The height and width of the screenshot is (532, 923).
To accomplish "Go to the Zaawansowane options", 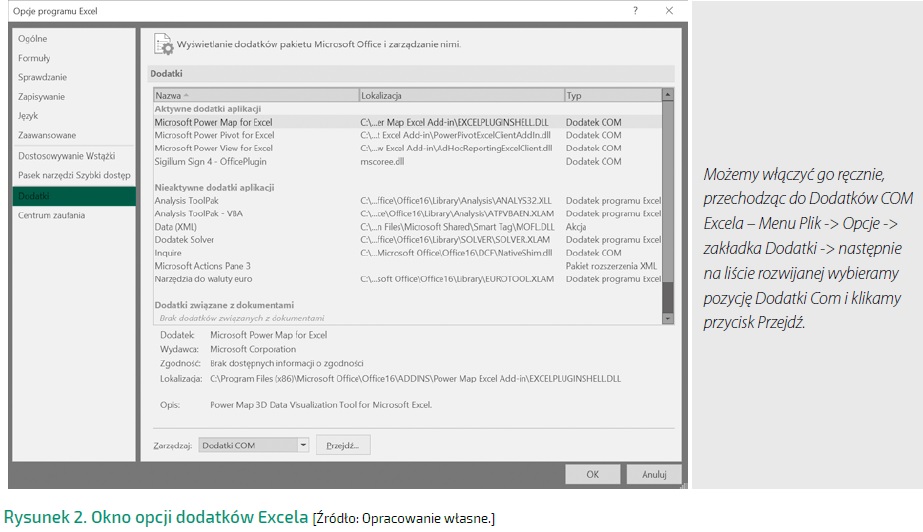I will (47, 135).
